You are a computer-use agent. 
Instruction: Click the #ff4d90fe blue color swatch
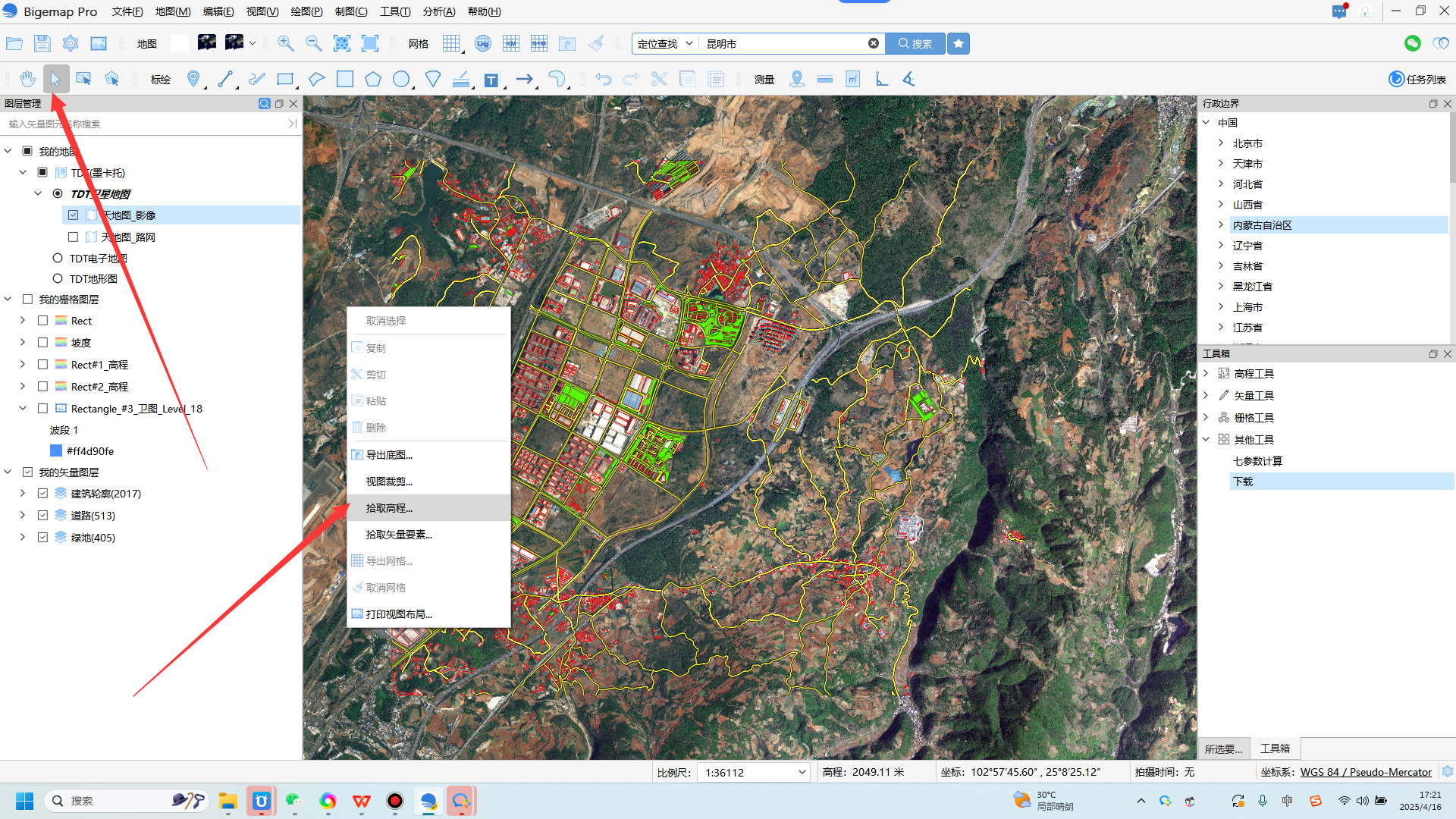pos(55,451)
